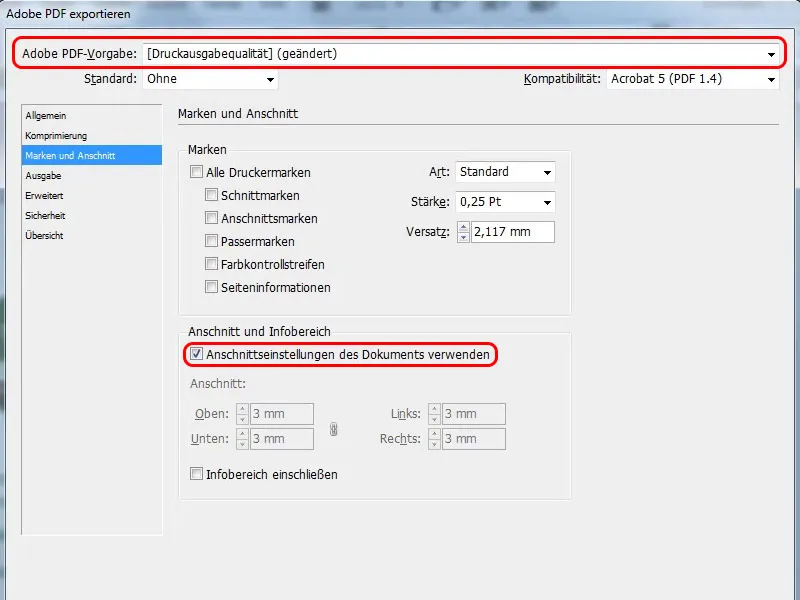This screenshot has width=800, height=600.
Task: Go to the Komprimierung section
Action: pos(92,136)
